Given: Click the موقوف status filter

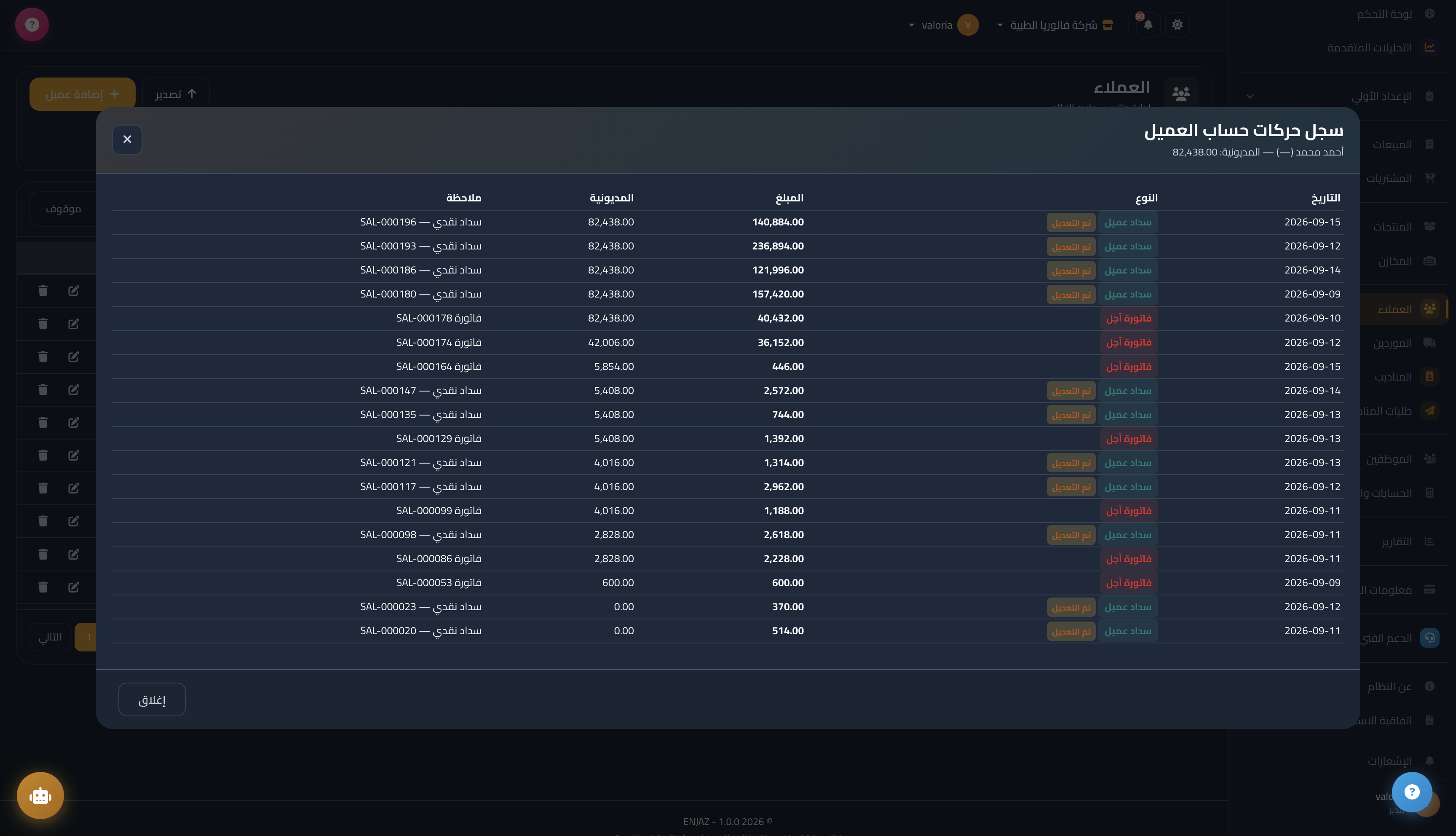Looking at the screenshot, I should pos(63,209).
